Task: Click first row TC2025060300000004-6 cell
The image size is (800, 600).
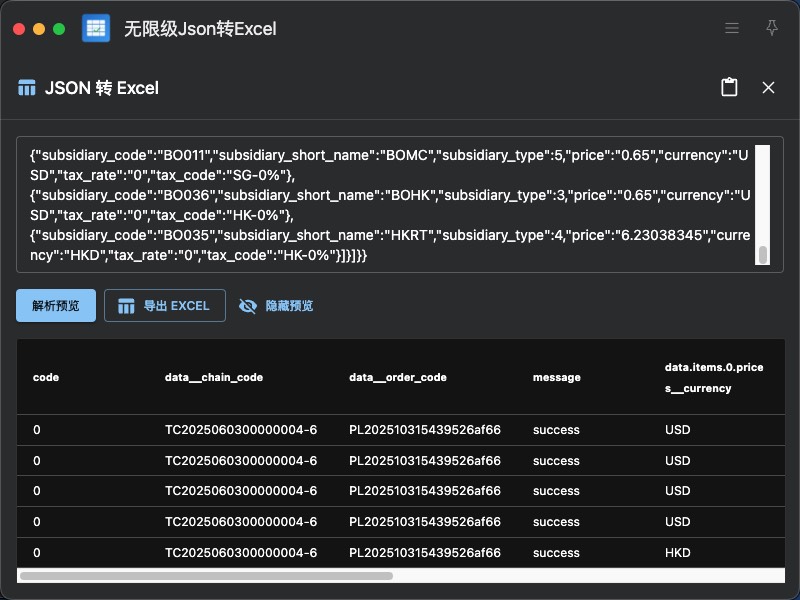Action: (x=240, y=430)
